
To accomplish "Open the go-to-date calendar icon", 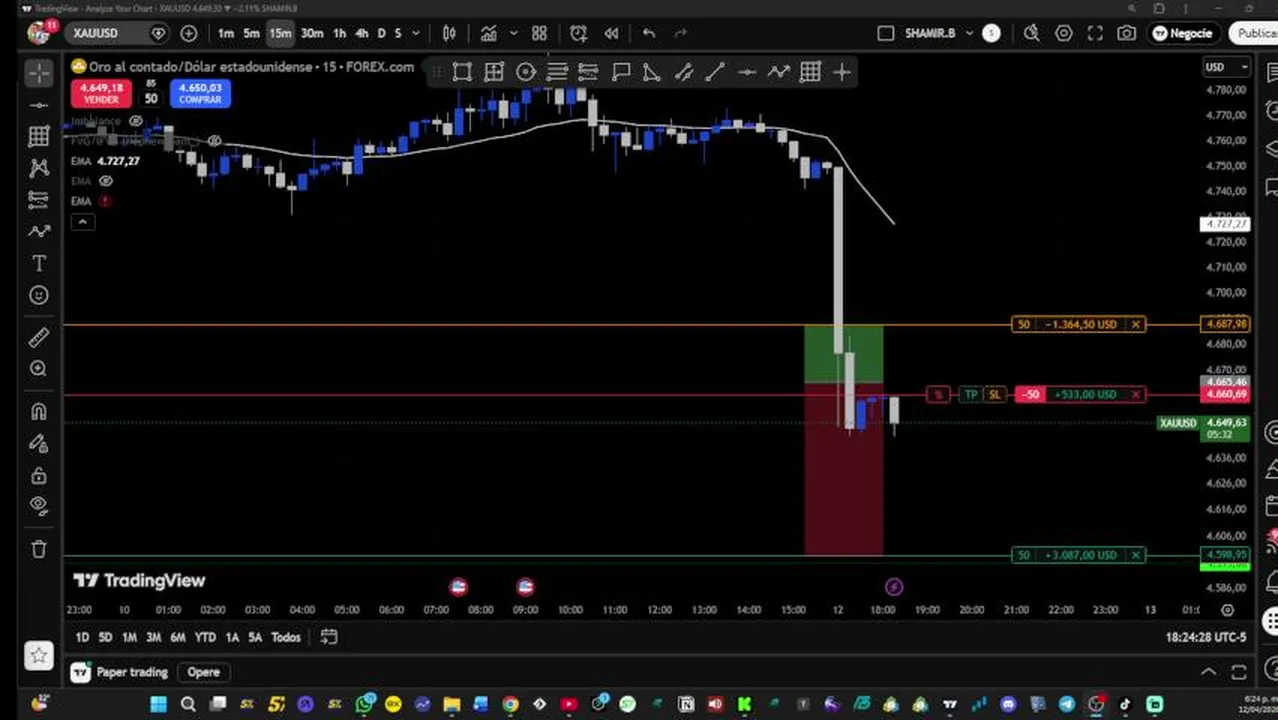I will (329, 637).
